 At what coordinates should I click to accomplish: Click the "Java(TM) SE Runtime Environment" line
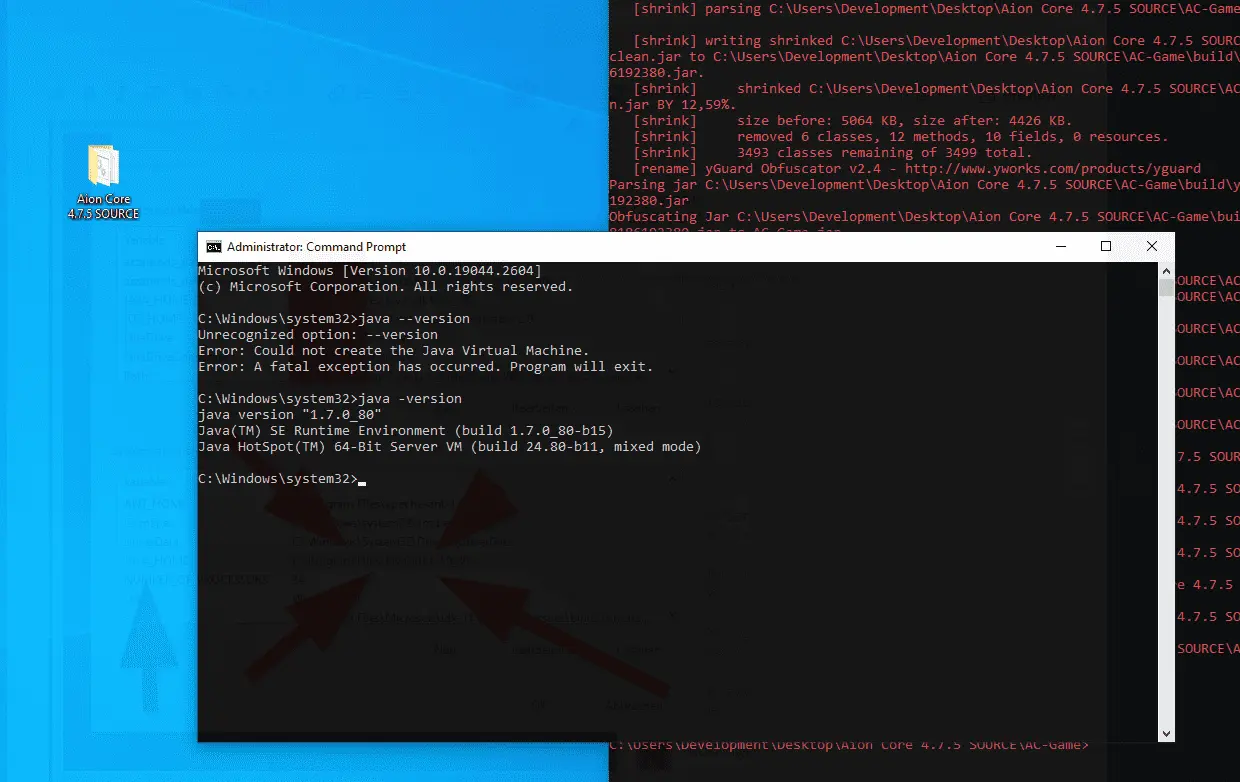pos(406,431)
